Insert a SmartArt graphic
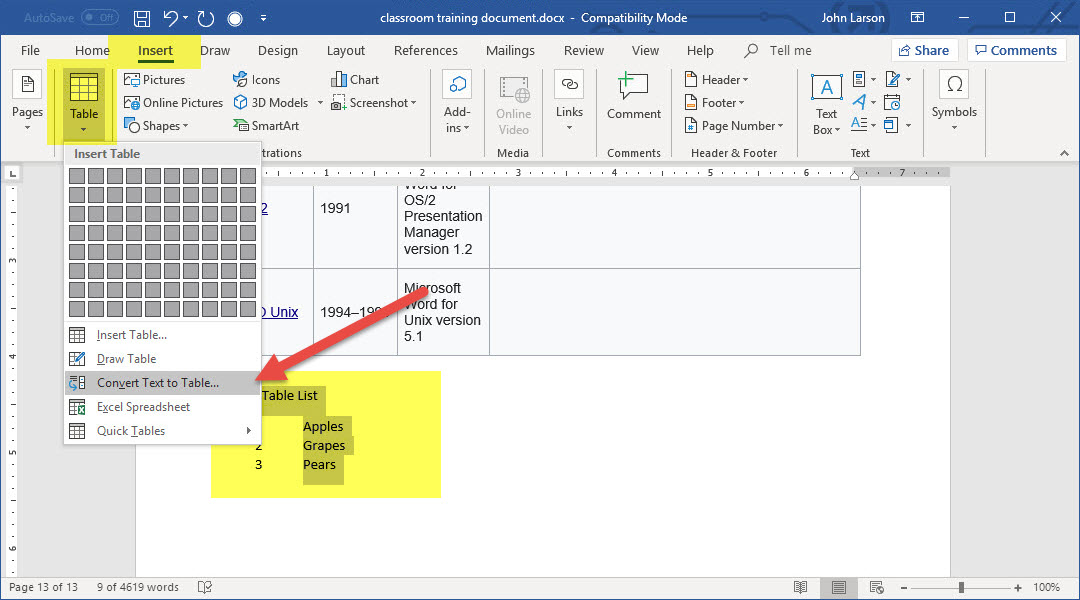Image resolution: width=1080 pixels, height=600 pixels. pos(266,126)
